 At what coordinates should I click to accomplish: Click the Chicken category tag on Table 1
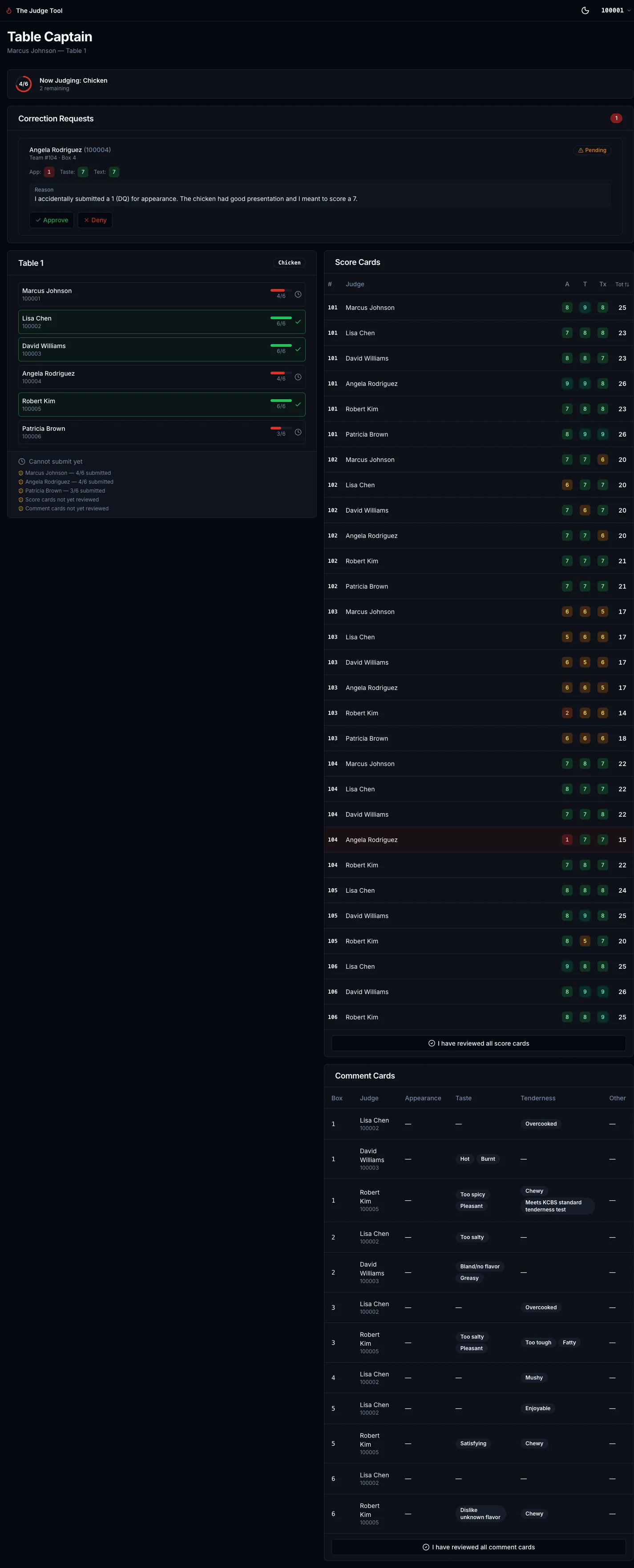coord(289,263)
